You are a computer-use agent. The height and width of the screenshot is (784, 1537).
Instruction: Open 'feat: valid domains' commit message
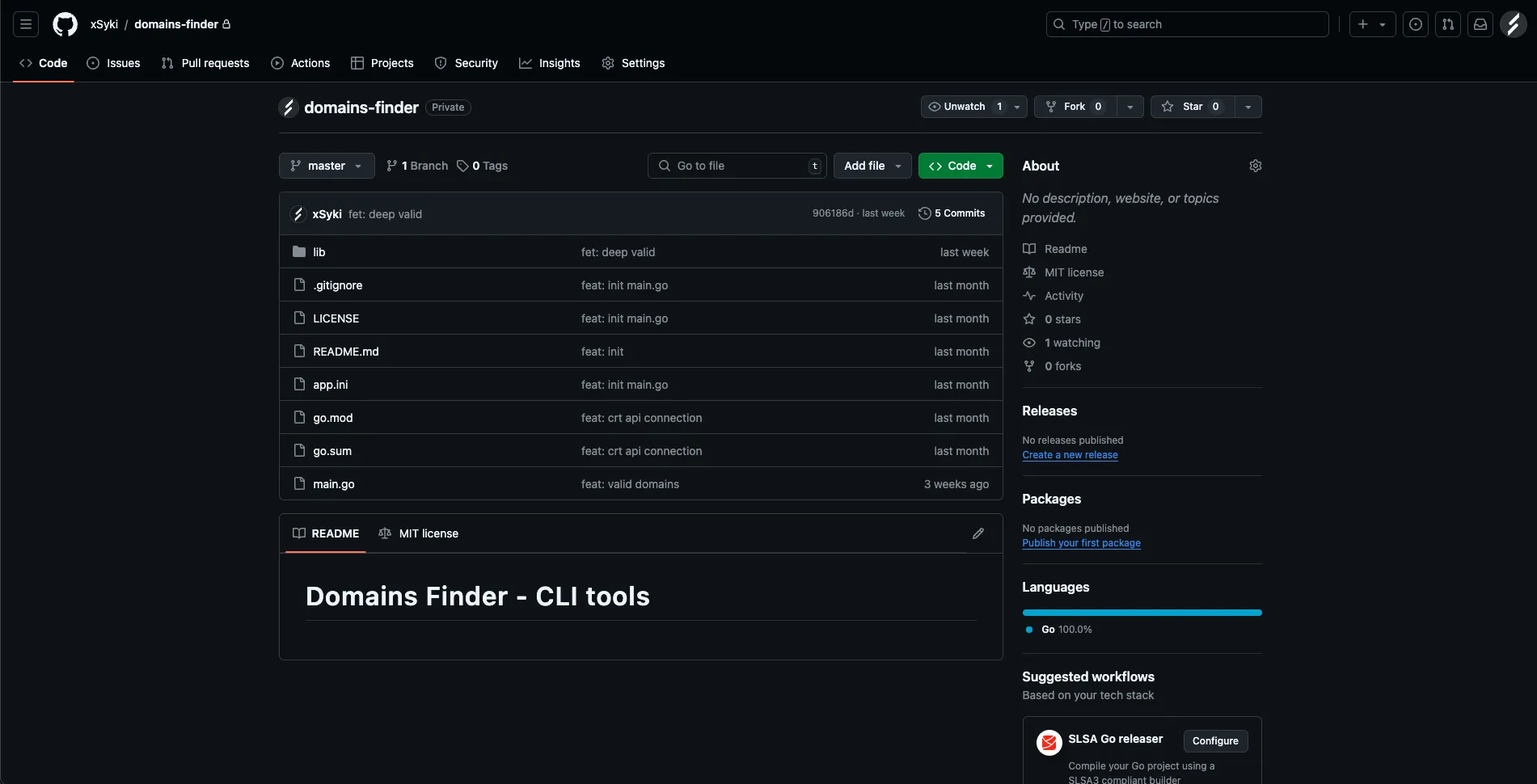click(630, 484)
